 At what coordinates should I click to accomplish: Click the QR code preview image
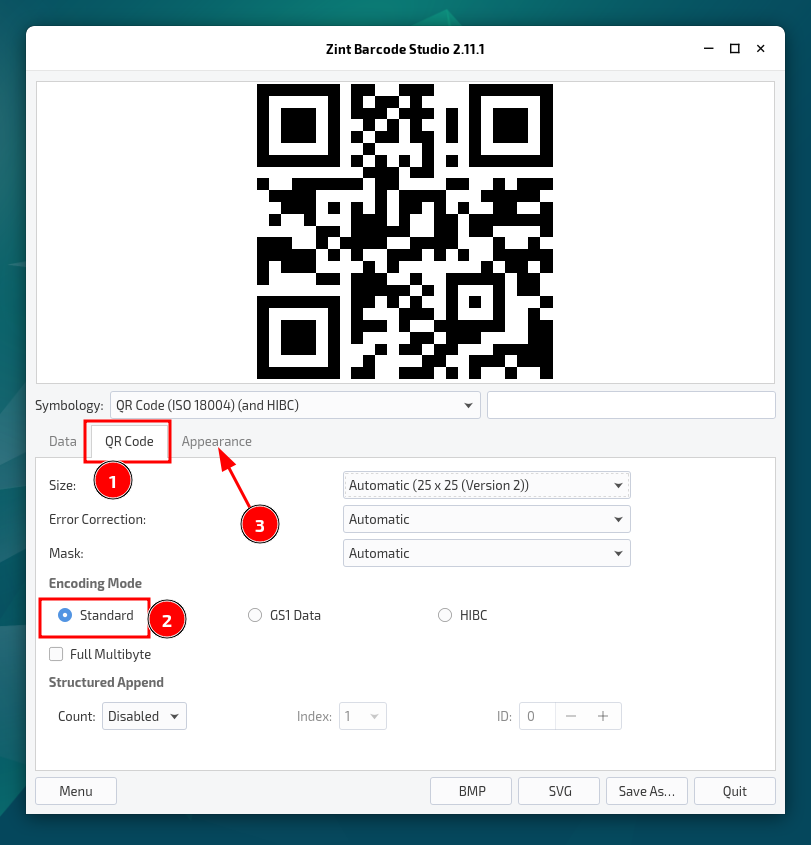405,232
